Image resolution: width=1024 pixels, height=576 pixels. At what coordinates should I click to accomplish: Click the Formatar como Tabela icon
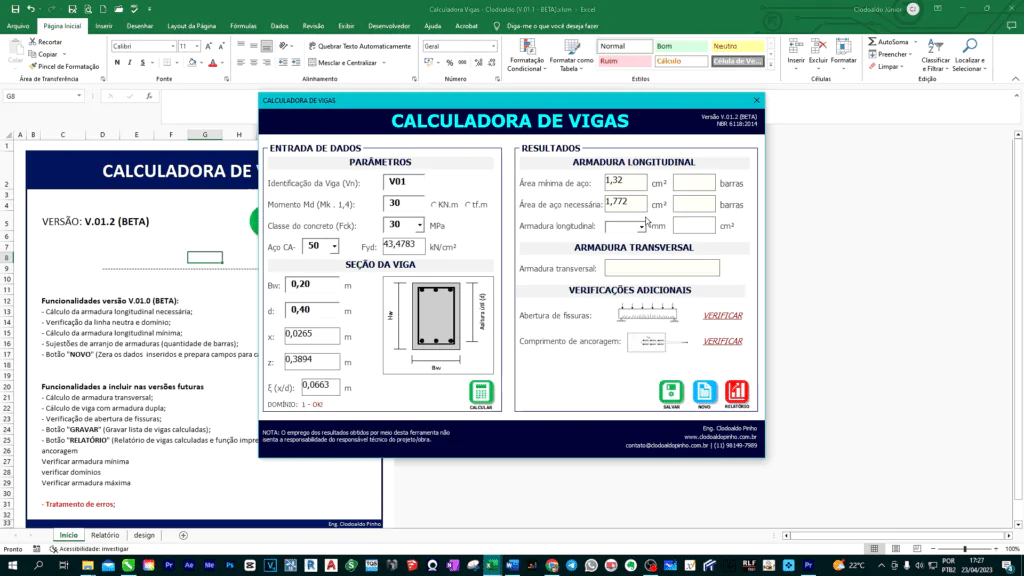tap(571, 47)
